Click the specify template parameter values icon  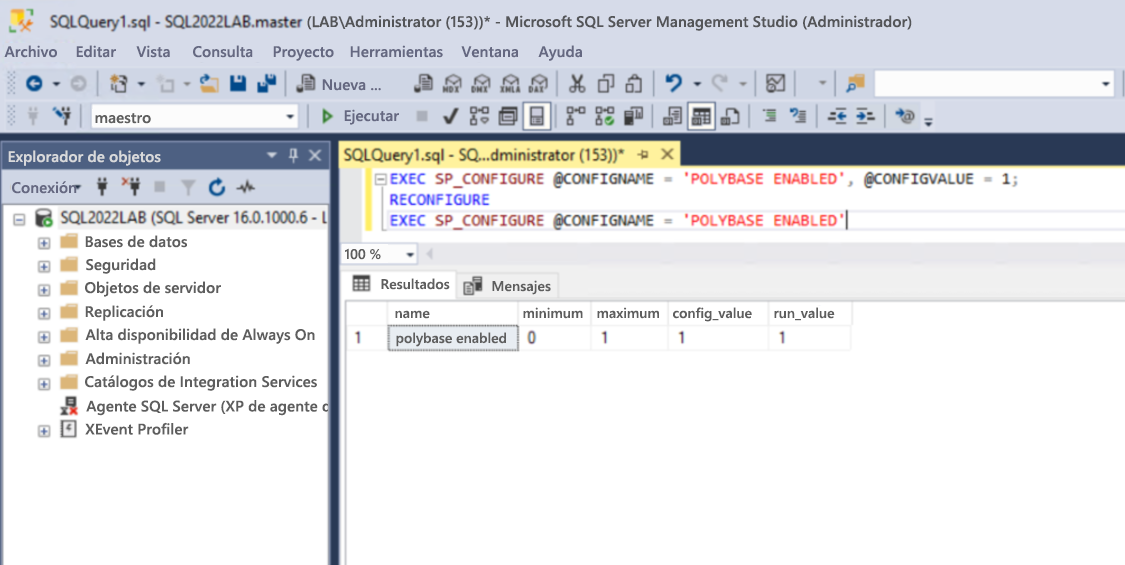click(905, 116)
